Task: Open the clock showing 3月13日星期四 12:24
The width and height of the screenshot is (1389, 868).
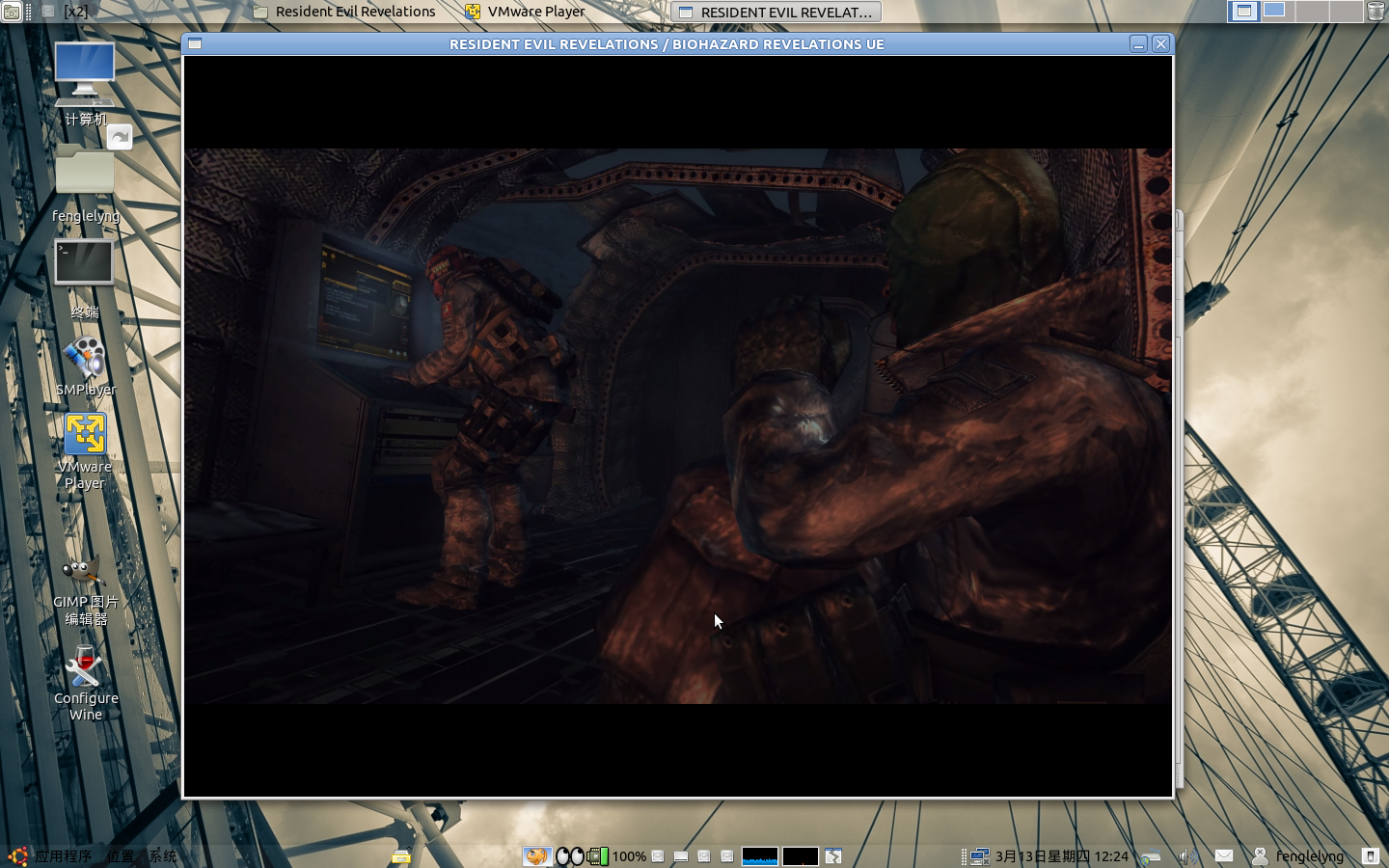Action: coord(1061,856)
